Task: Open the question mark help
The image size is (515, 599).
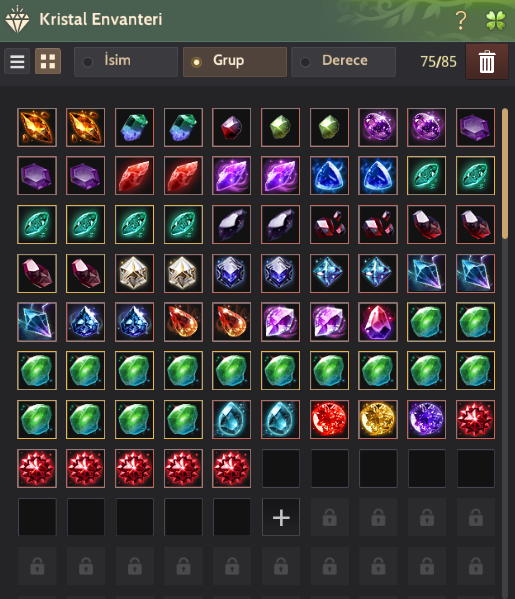Action: pyautogui.click(x=461, y=20)
